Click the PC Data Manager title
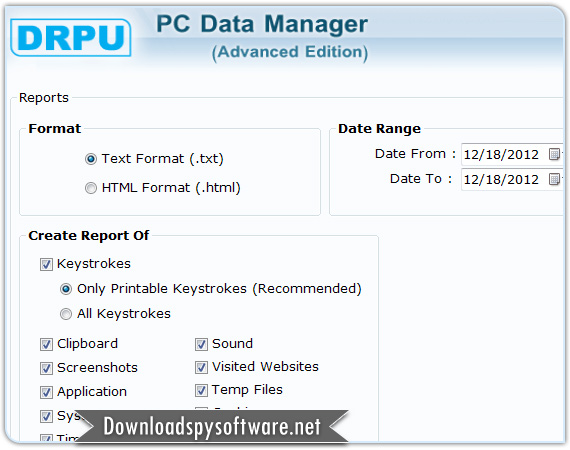 tap(262, 24)
